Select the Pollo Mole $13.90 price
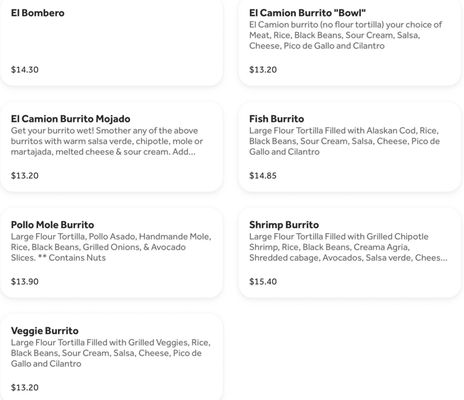464x400 pixels. click(25, 282)
